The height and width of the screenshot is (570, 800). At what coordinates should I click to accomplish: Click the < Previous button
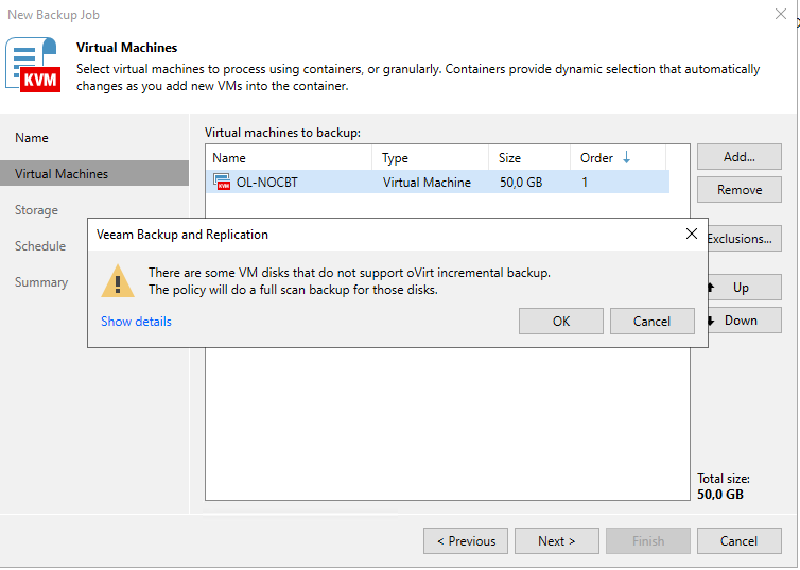tap(465, 541)
